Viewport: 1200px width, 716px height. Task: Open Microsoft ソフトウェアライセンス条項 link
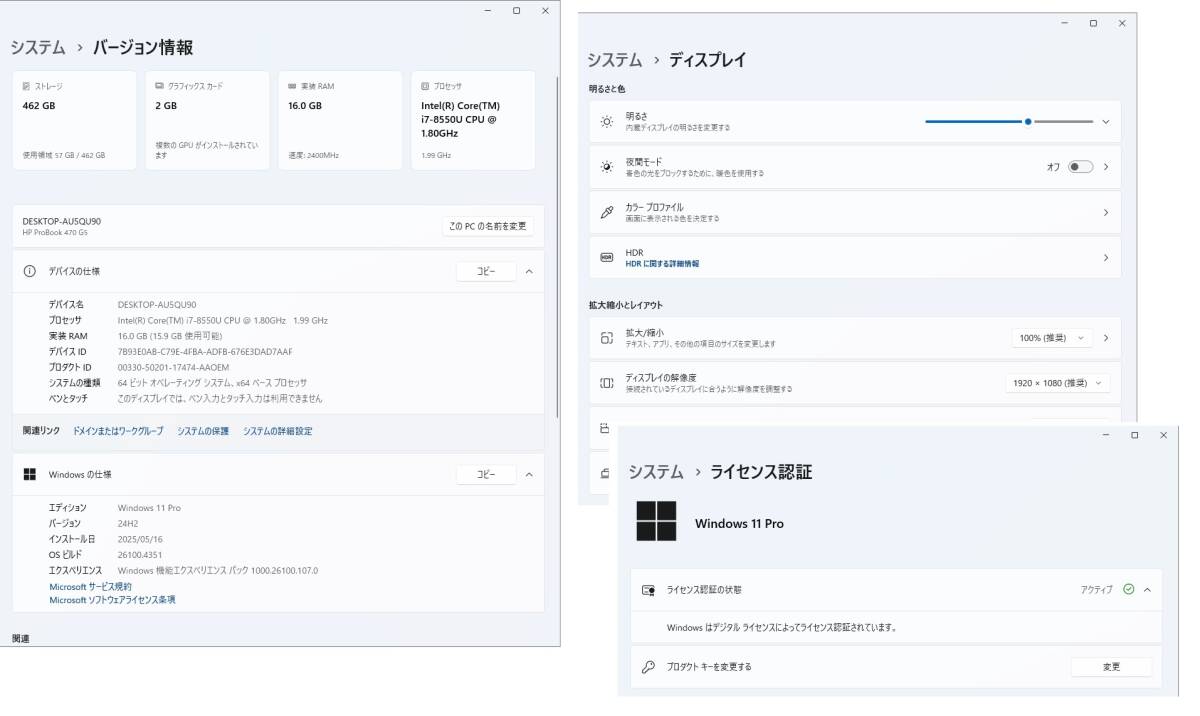tap(112, 600)
